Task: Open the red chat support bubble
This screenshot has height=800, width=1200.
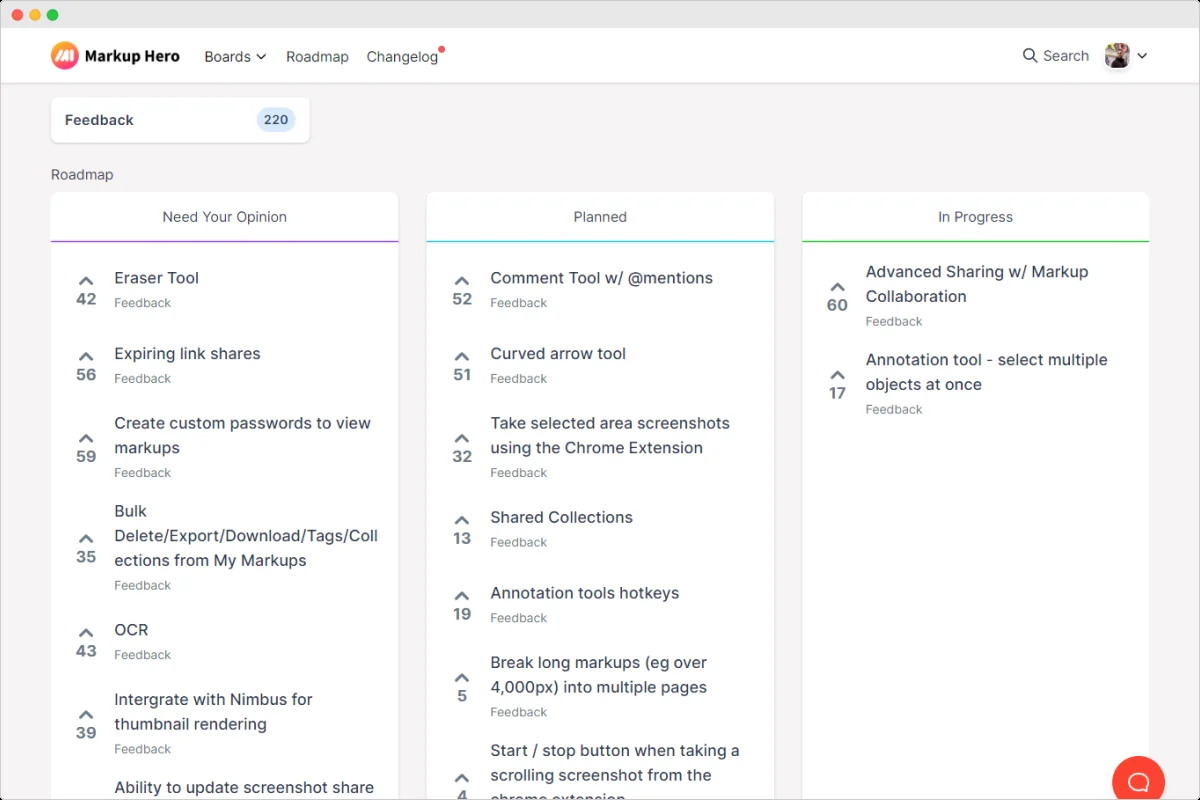Action: pos(1138,781)
